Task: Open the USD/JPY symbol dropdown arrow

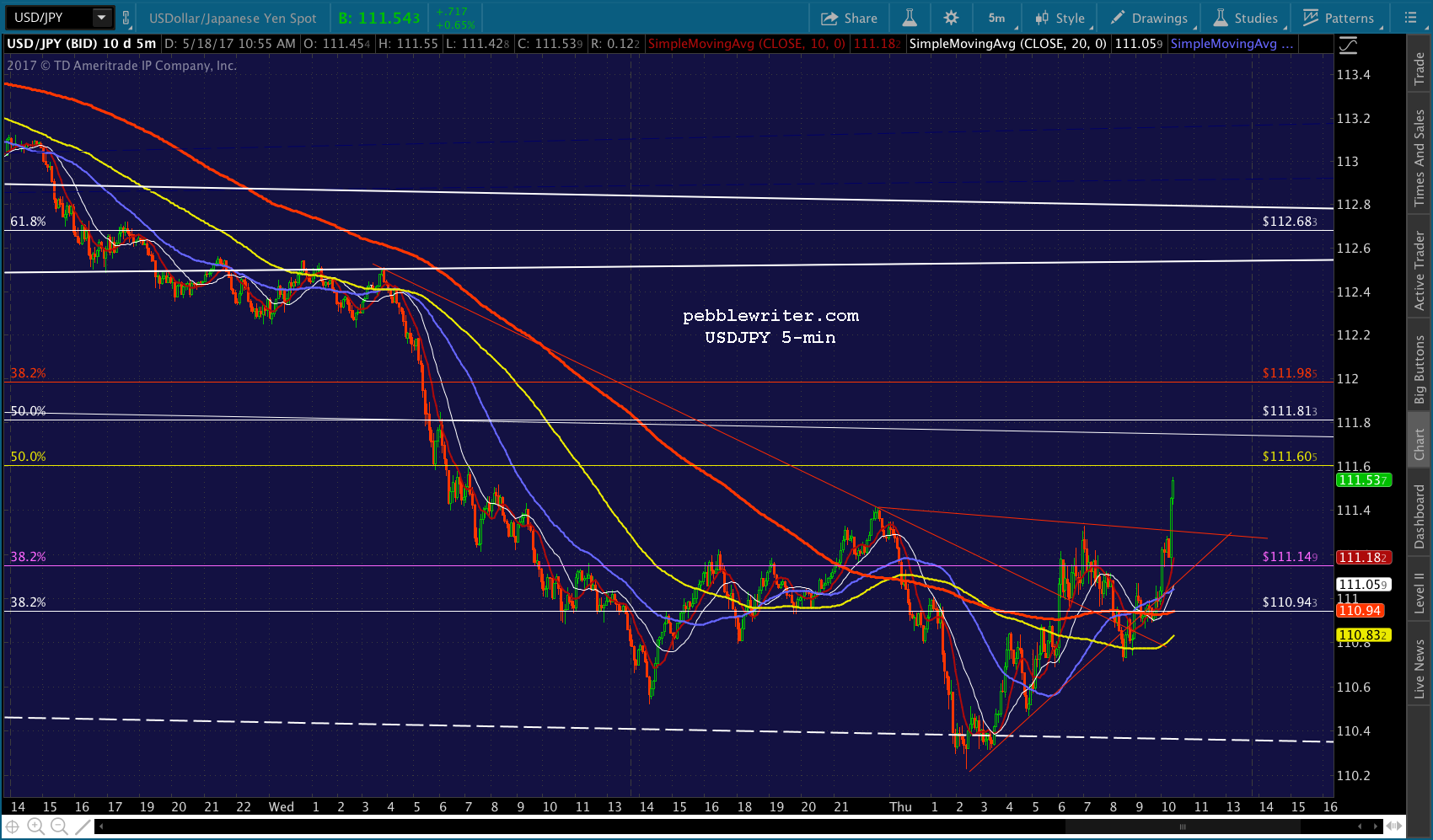Action: 102,18
